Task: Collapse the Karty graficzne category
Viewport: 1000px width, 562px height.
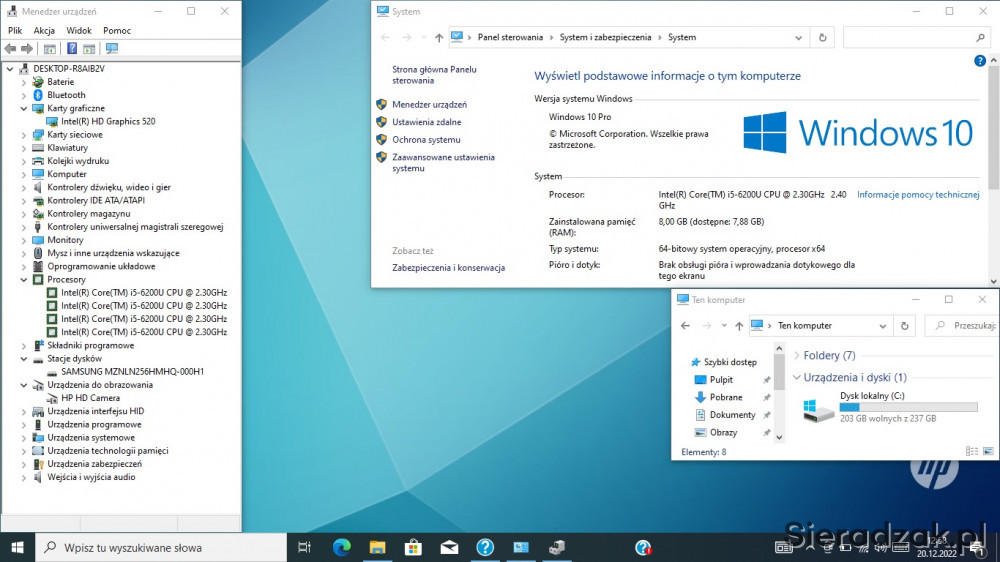Action: [x=24, y=108]
